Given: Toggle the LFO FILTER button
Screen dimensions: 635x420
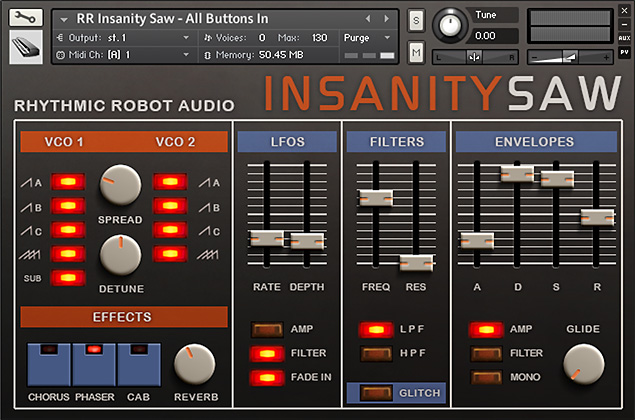Looking at the screenshot, I should [x=267, y=354].
